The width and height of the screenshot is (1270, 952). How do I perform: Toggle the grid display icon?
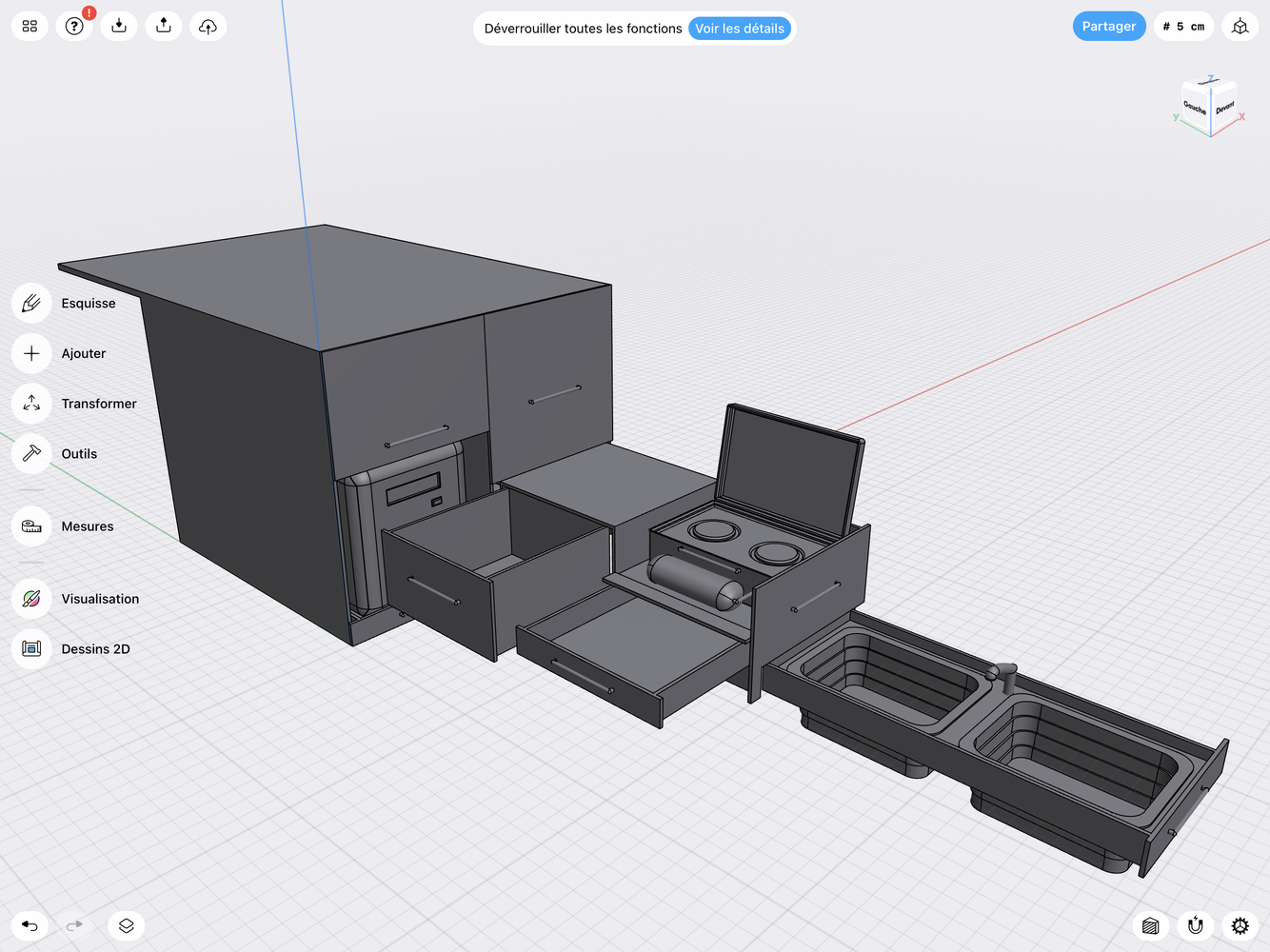tap(1150, 925)
